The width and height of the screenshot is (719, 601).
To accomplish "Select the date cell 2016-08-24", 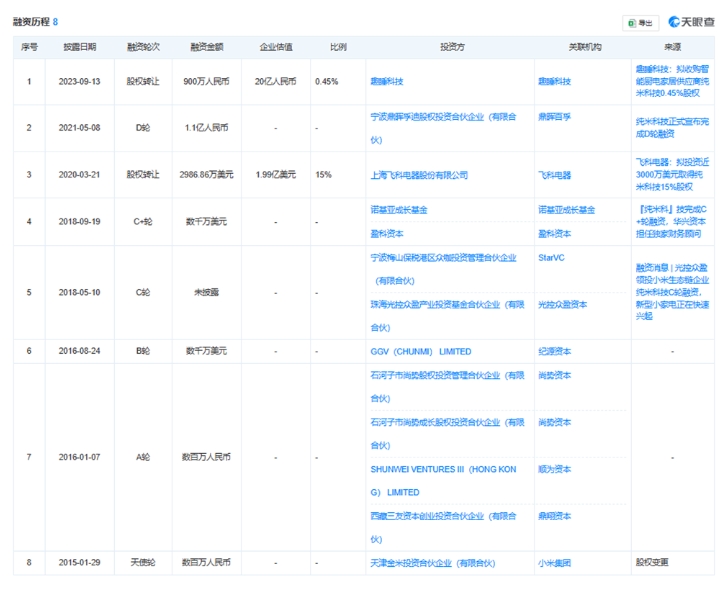I will click(79, 351).
